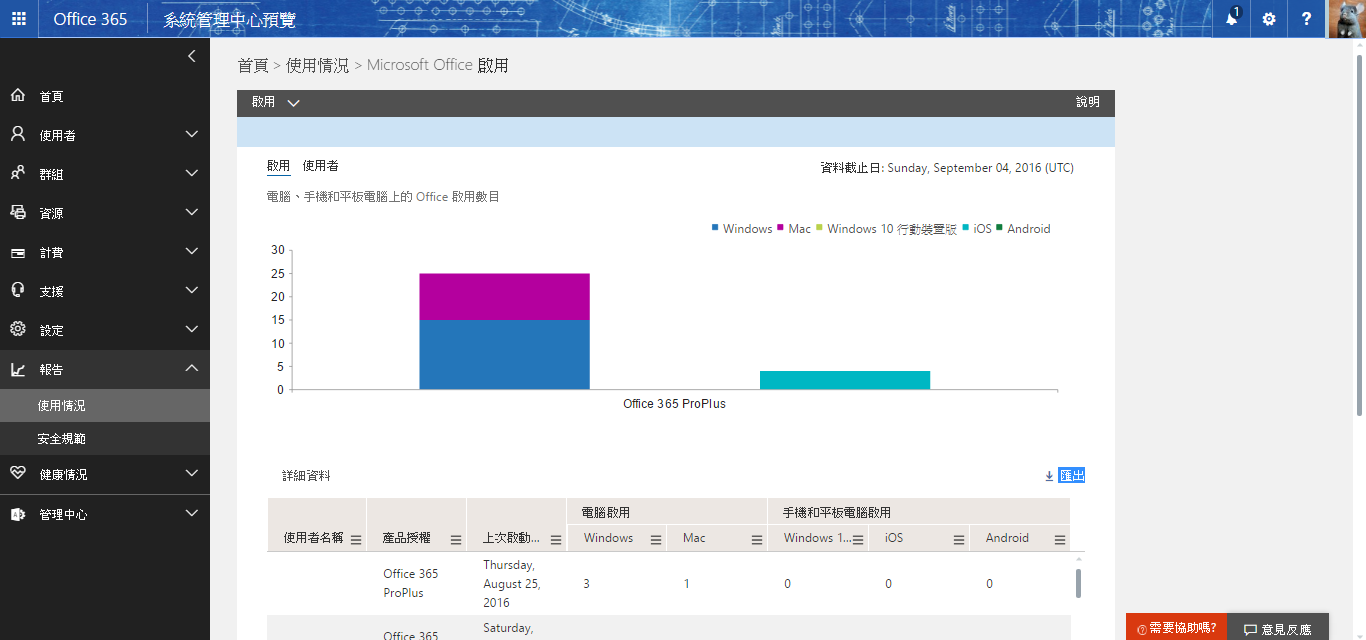
Task: Open the 上次啟動 column menu icon
Action: (556, 540)
